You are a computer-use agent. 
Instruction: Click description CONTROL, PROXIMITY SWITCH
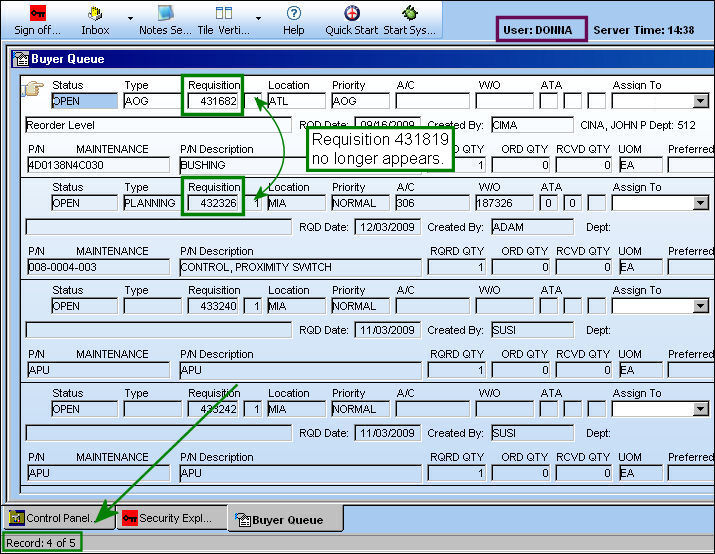tap(300, 267)
